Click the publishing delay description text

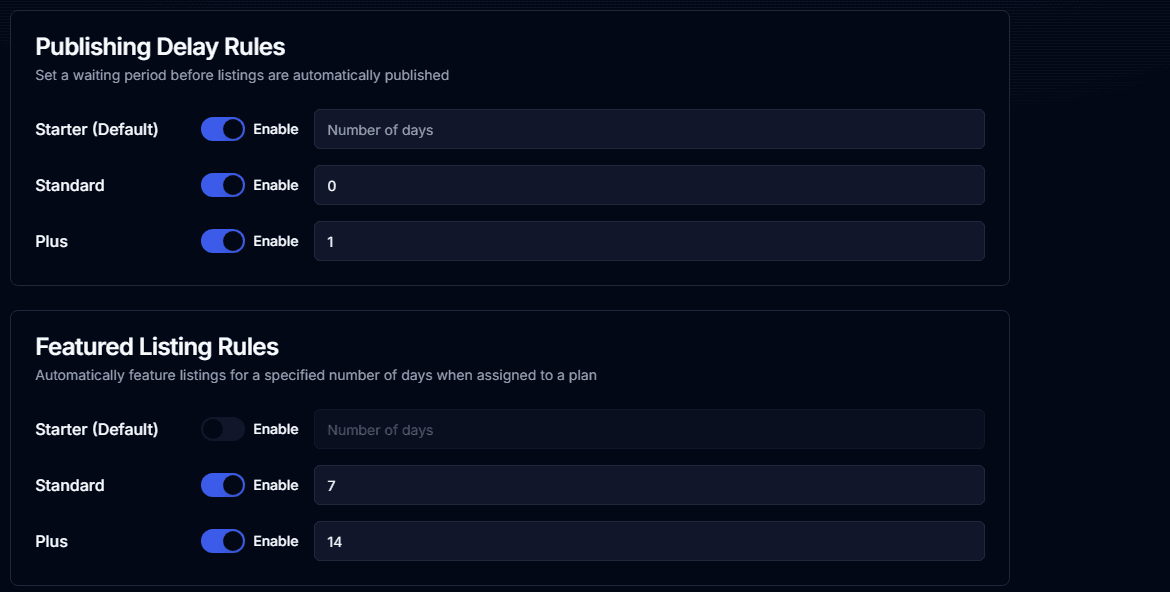243,75
